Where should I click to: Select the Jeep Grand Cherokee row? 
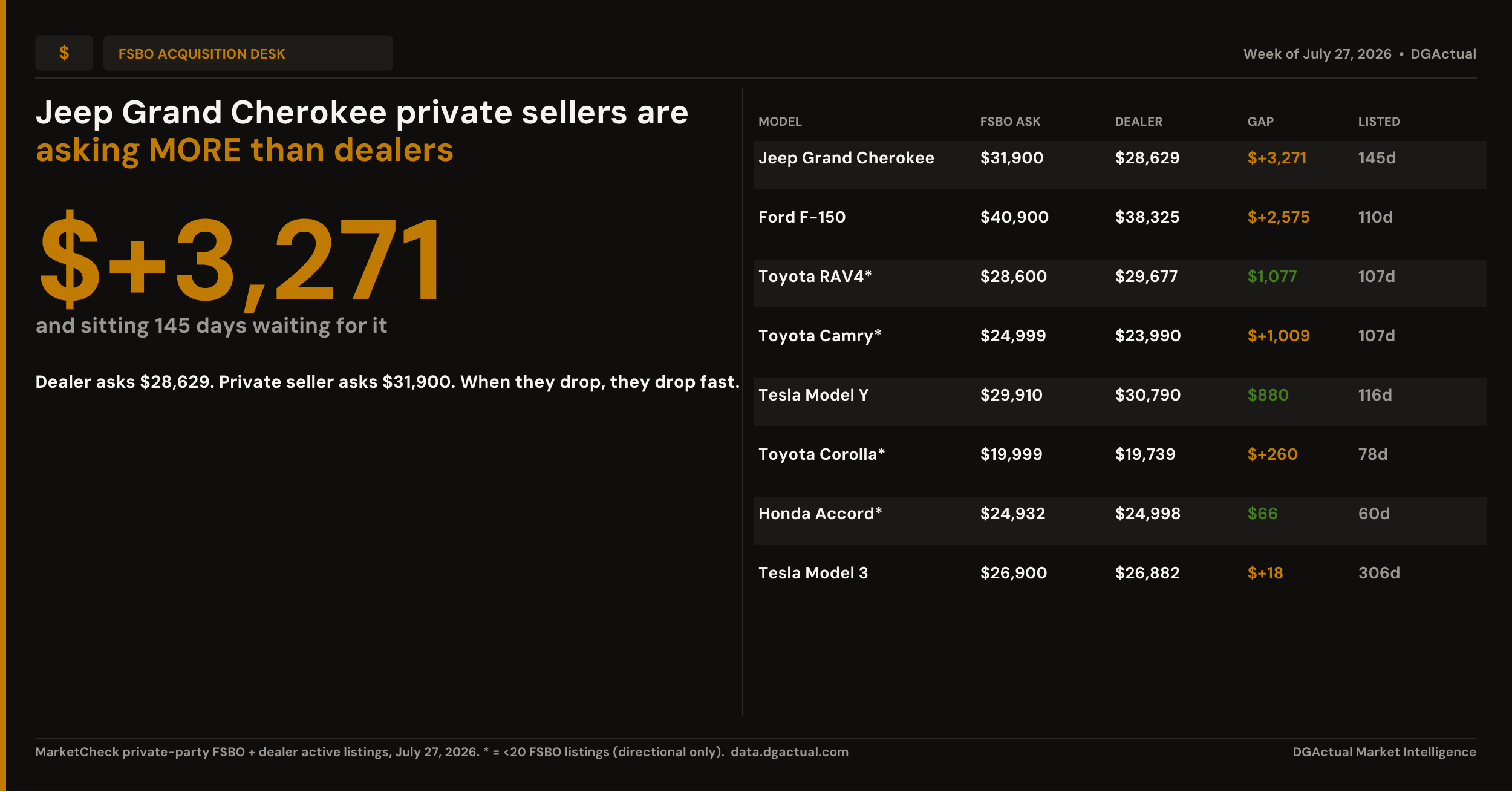tap(1119, 165)
